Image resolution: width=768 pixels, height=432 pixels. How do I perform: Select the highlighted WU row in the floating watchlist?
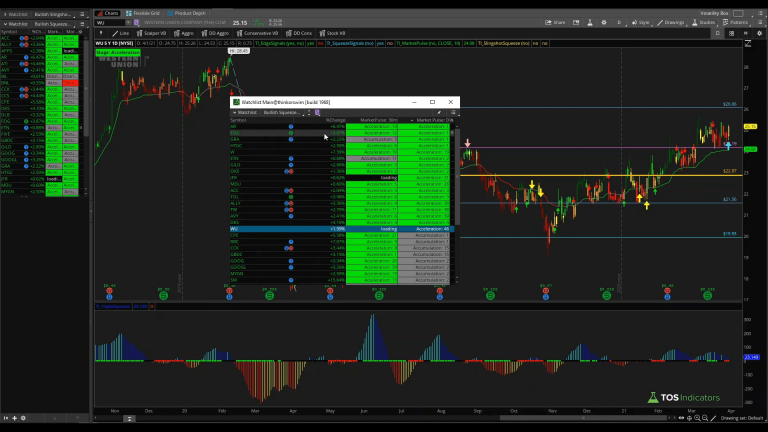coord(342,229)
